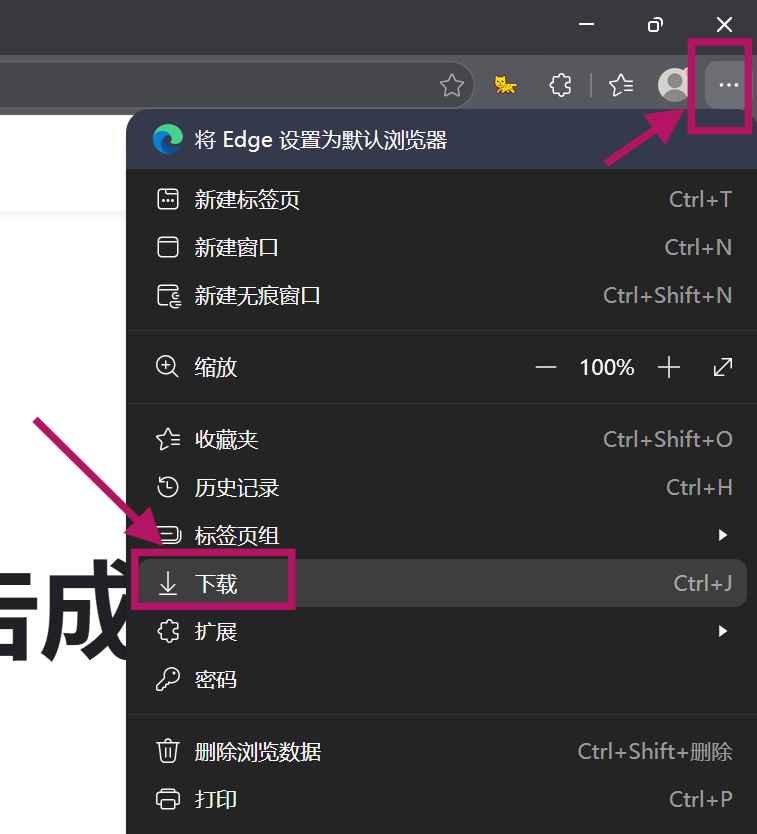Open Downloads (下载) menu item
Image resolution: width=757 pixels, height=834 pixels.
point(442,583)
